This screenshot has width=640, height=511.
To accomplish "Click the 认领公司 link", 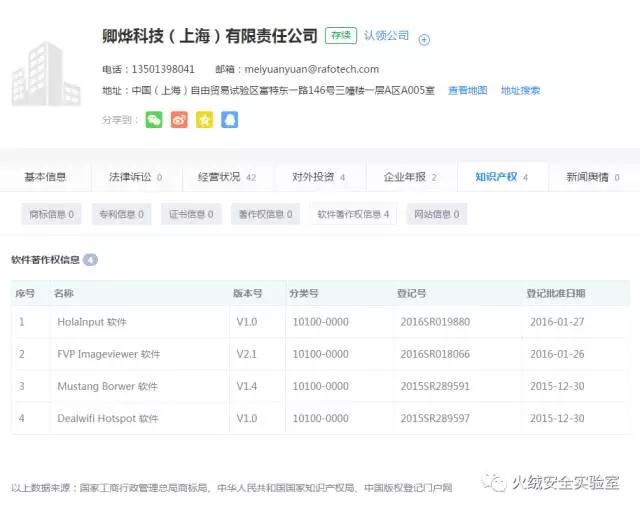I will point(387,36).
